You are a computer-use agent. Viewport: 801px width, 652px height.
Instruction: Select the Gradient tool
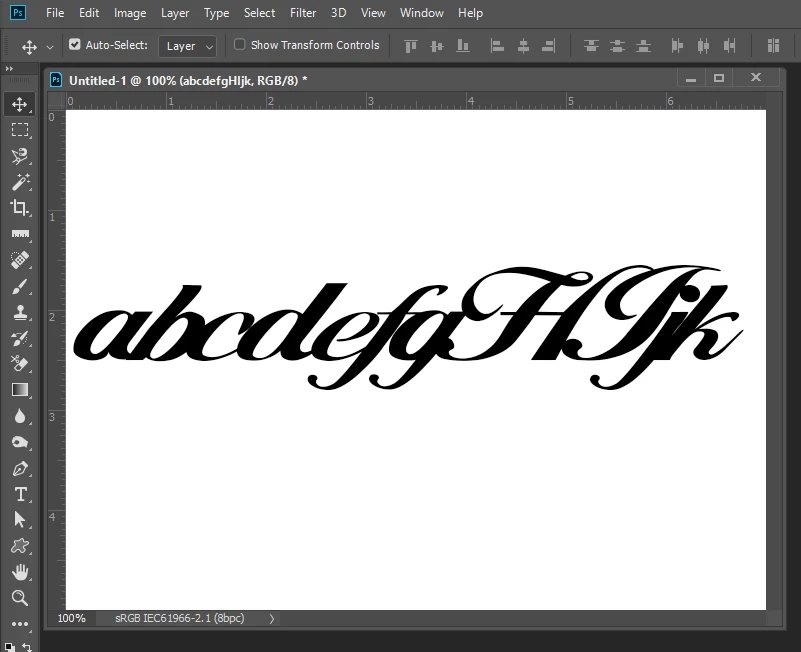click(x=20, y=390)
